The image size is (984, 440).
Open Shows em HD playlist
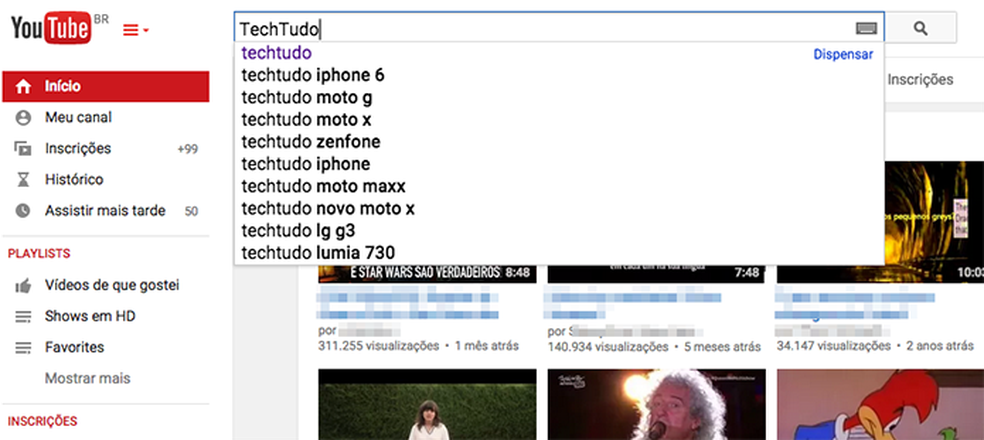[90, 316]
